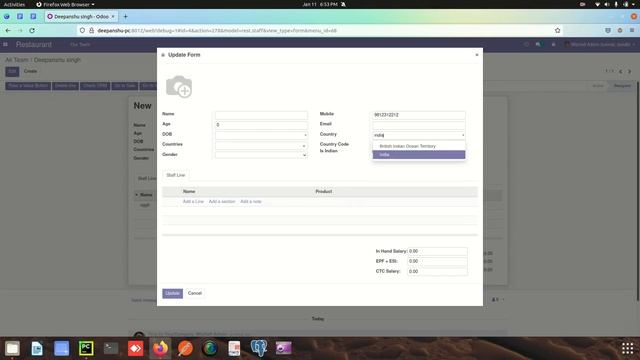The width and height of the screenshot is (640, 360).
Task: Open Firefox Web Browser app menu
Action: [65, 4]
